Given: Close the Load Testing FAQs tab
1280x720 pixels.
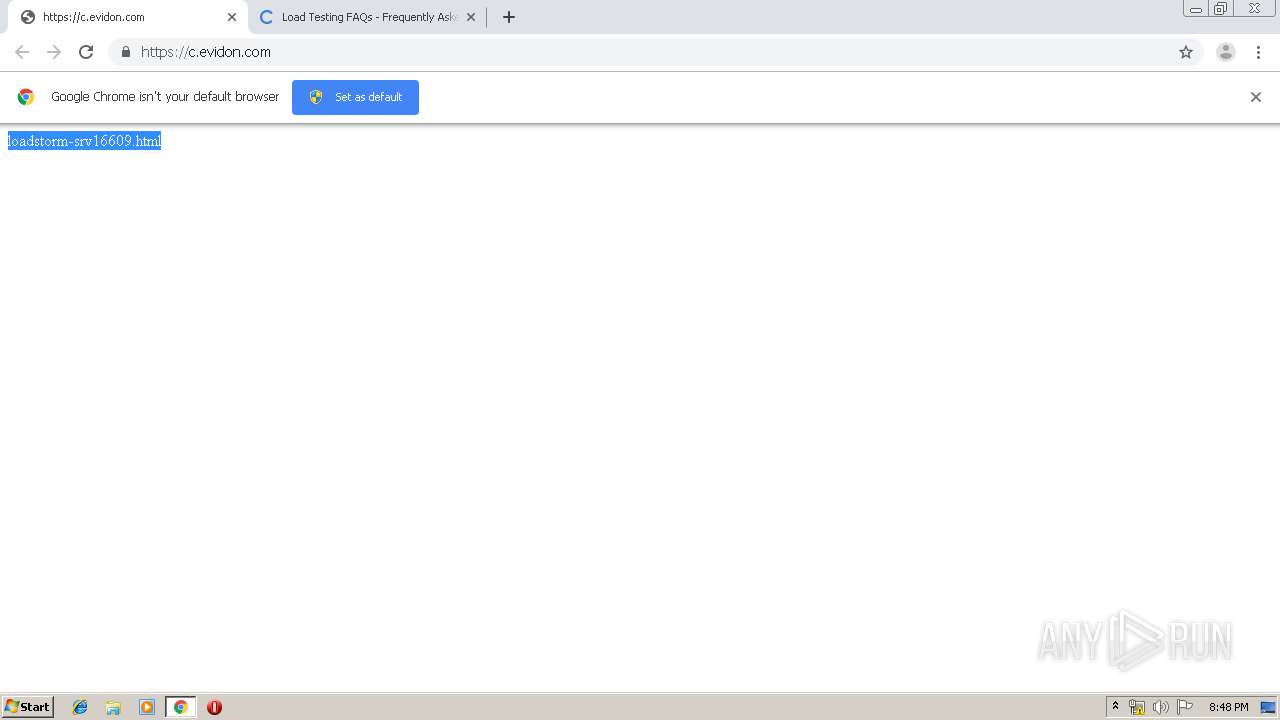Looking at the screenshot, I should (x=471, y=17).
